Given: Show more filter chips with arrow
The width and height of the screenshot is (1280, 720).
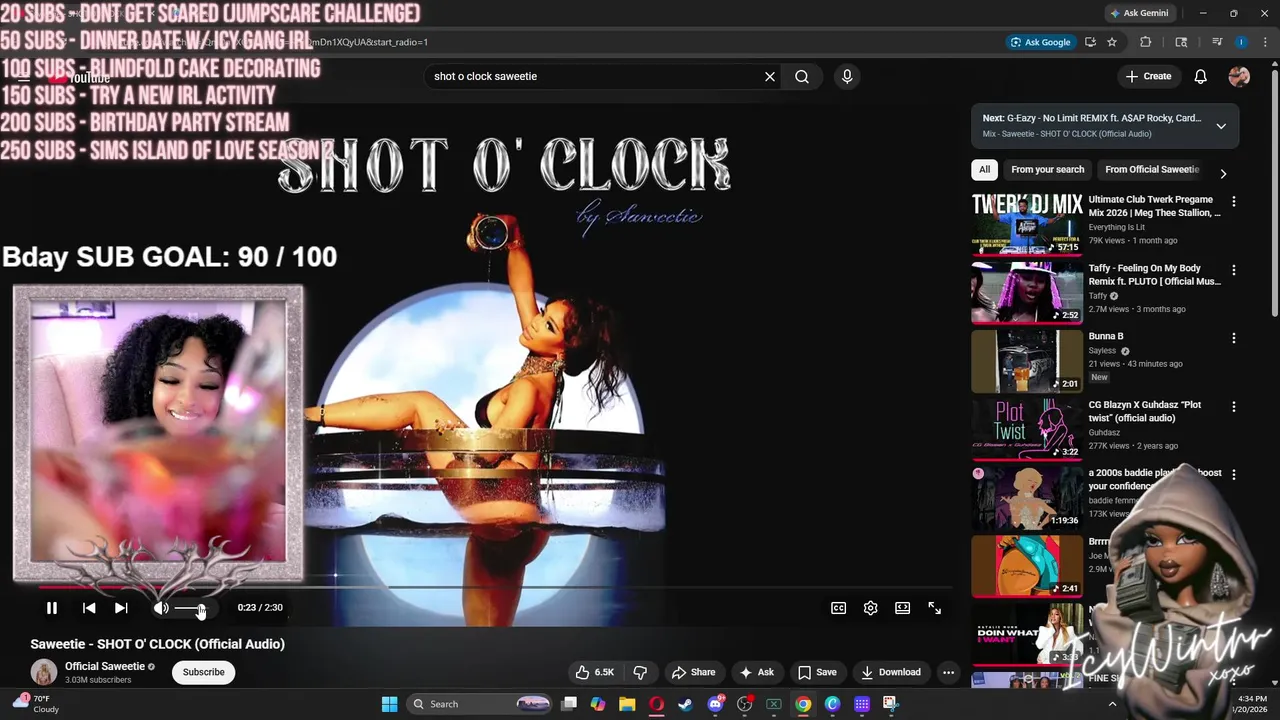Looking at the screenshot, I should (1223, 173).
